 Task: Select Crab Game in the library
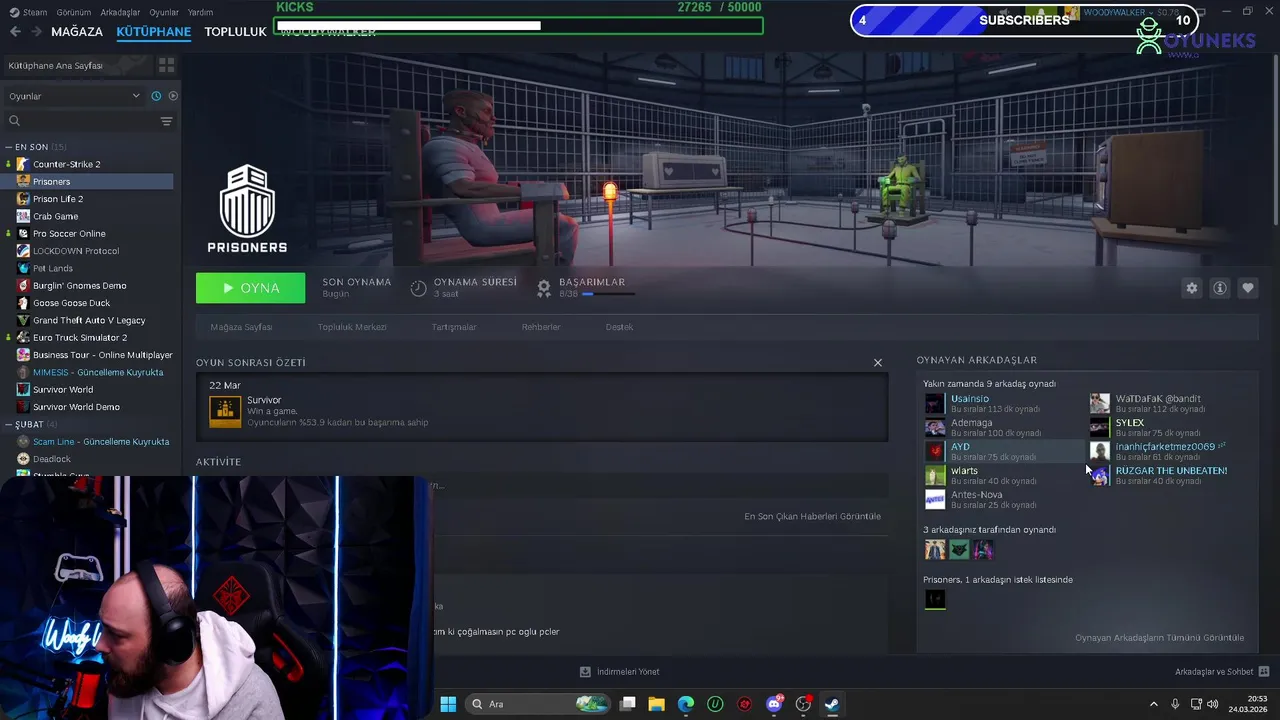(x=55, y=216)
